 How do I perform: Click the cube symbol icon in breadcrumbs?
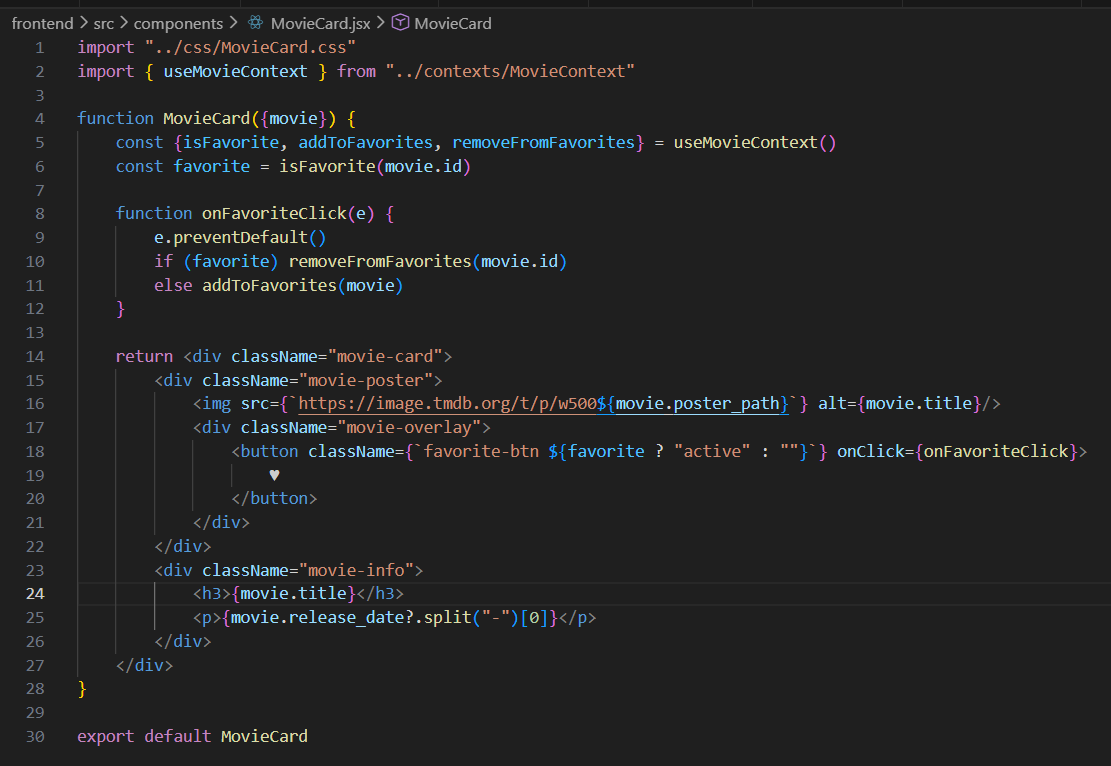pyautogui.click(x=400, y=22)
